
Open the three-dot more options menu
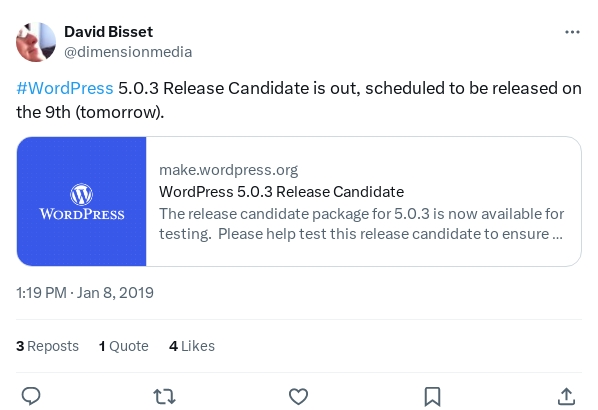(x=572, y=32)
